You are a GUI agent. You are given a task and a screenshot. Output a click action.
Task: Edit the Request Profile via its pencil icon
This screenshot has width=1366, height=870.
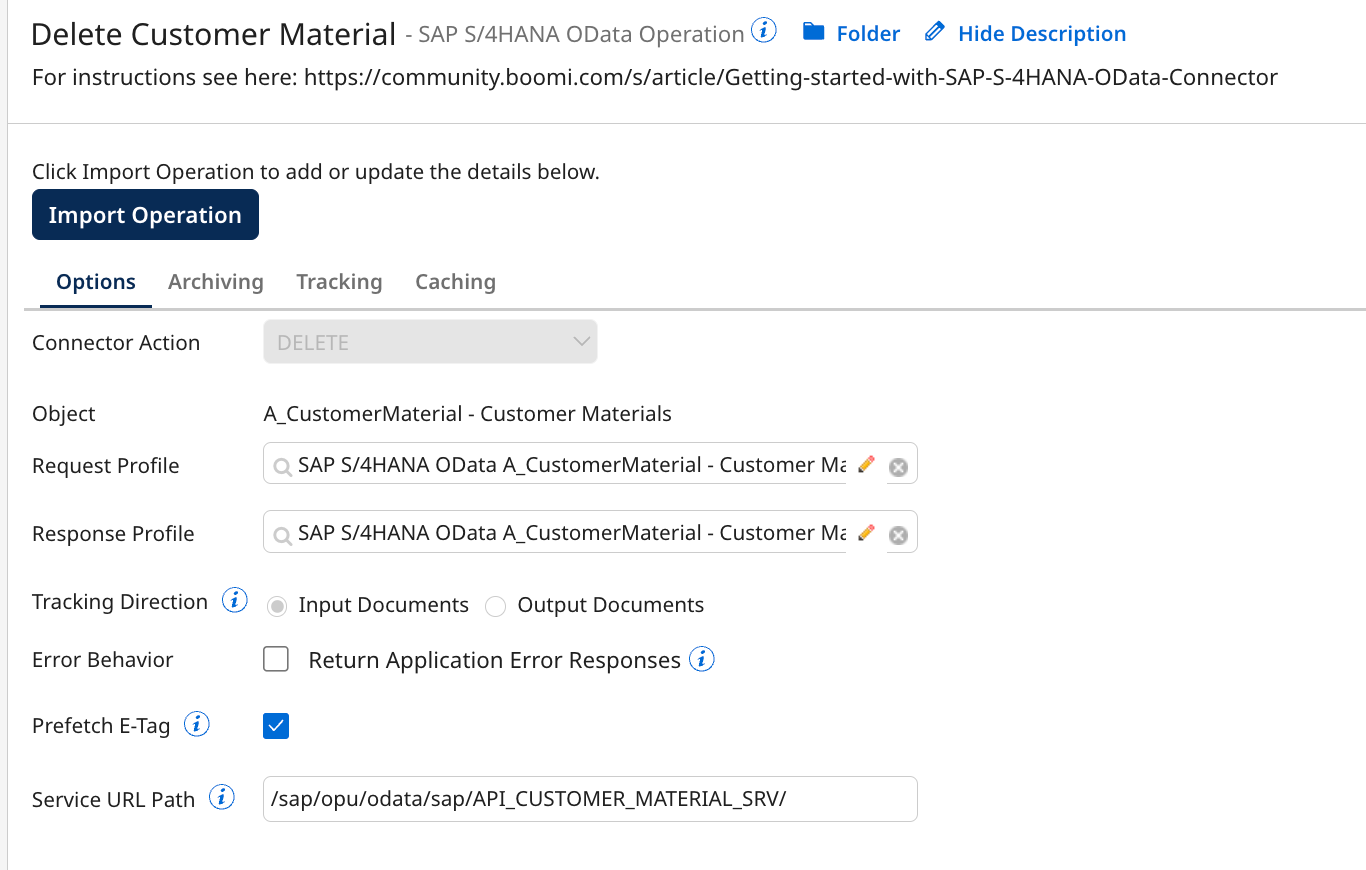(x=865, y=463)
